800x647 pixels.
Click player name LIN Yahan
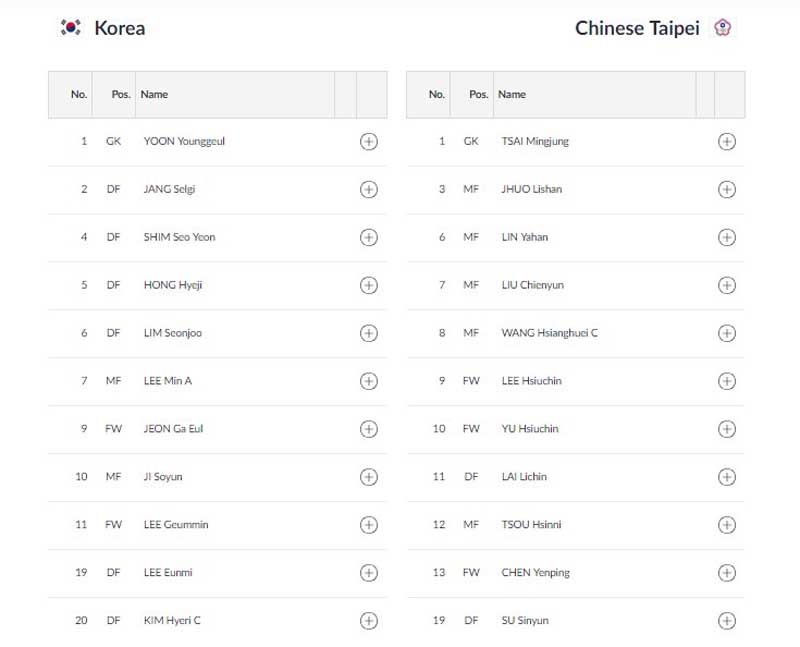pyautogui.click(x=524, y=237)
